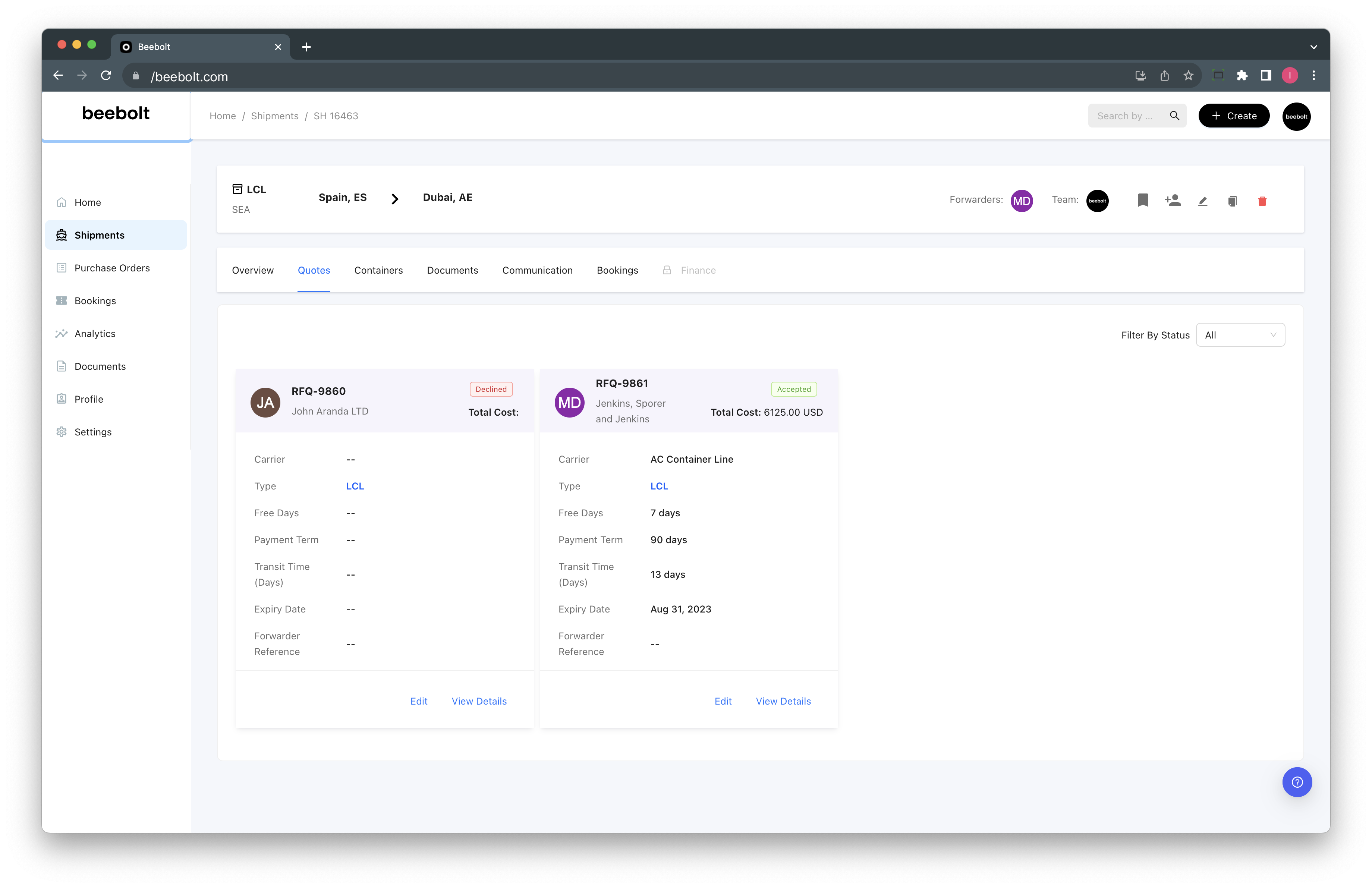Screen dimensions: 1372x888
Task: Open Analytics in the sidebar
Action: [x=95, y=334]
